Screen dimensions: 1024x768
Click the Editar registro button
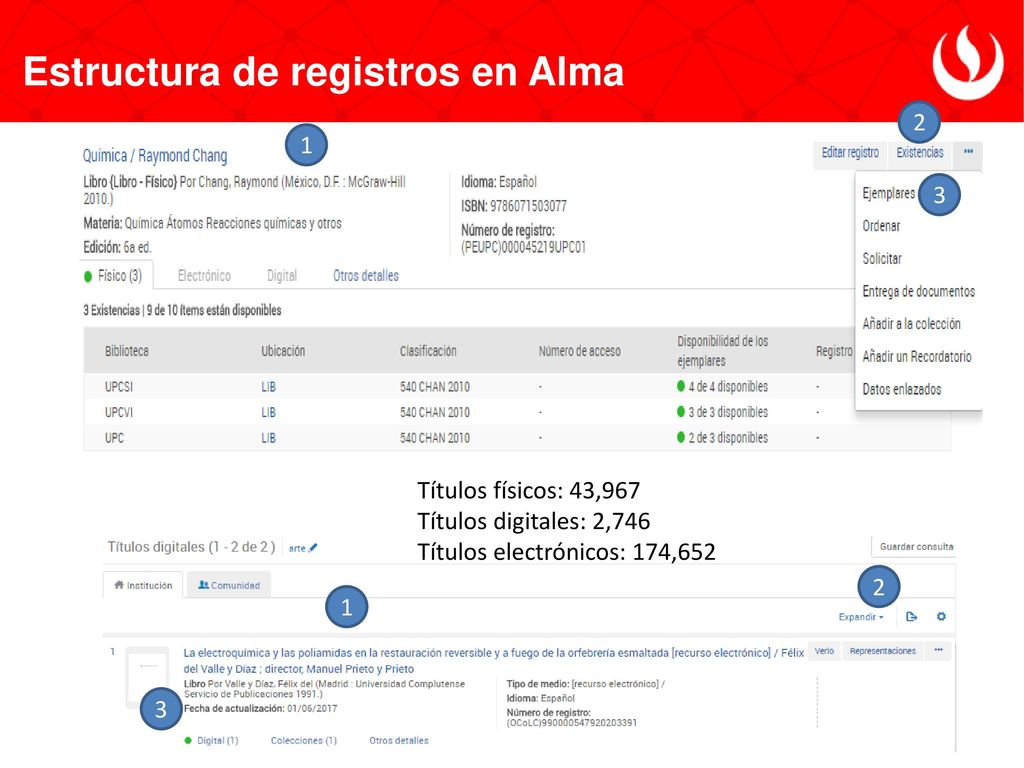[x=850, y=153]
